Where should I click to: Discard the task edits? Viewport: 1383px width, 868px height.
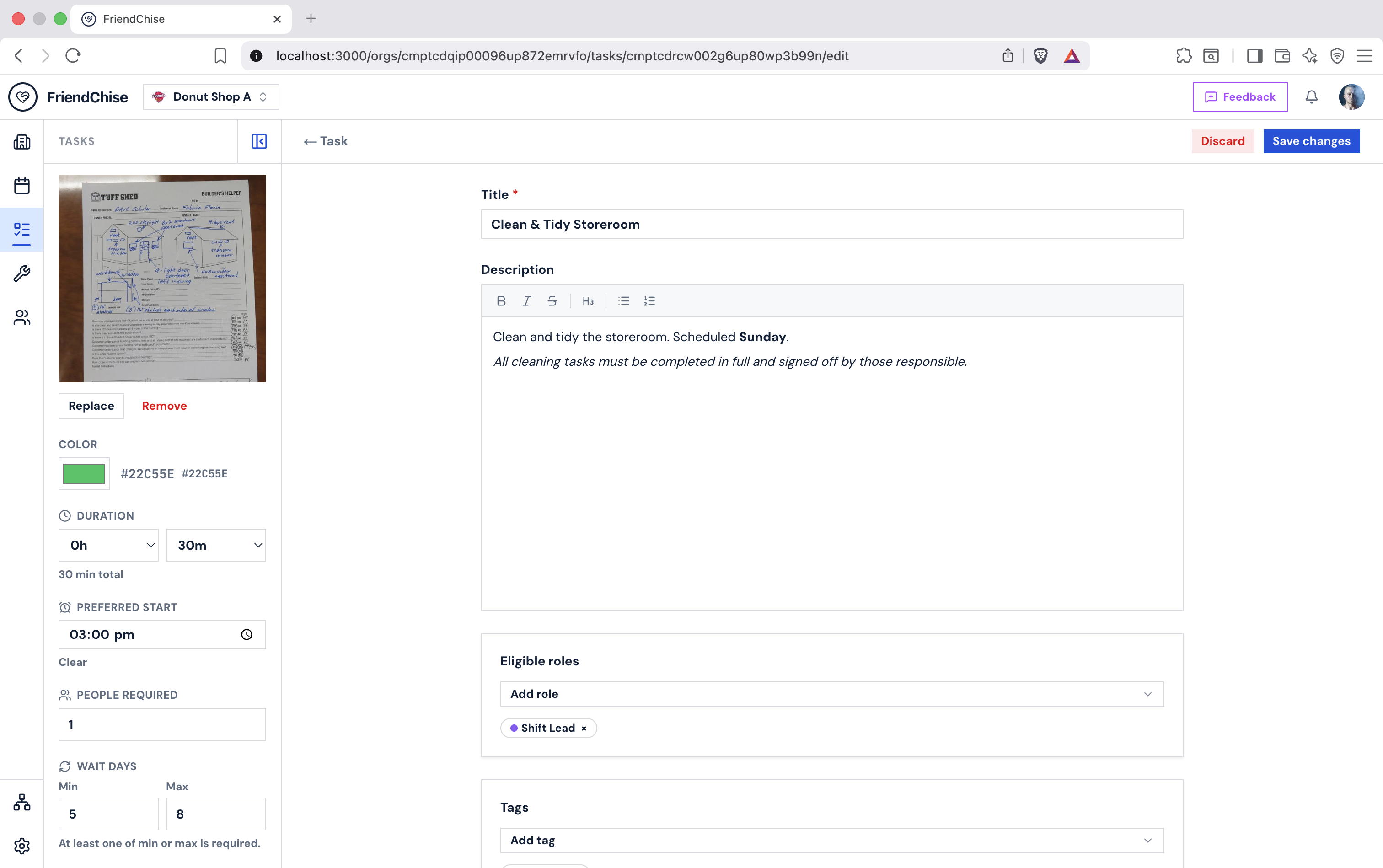(x=1223, y=141)
